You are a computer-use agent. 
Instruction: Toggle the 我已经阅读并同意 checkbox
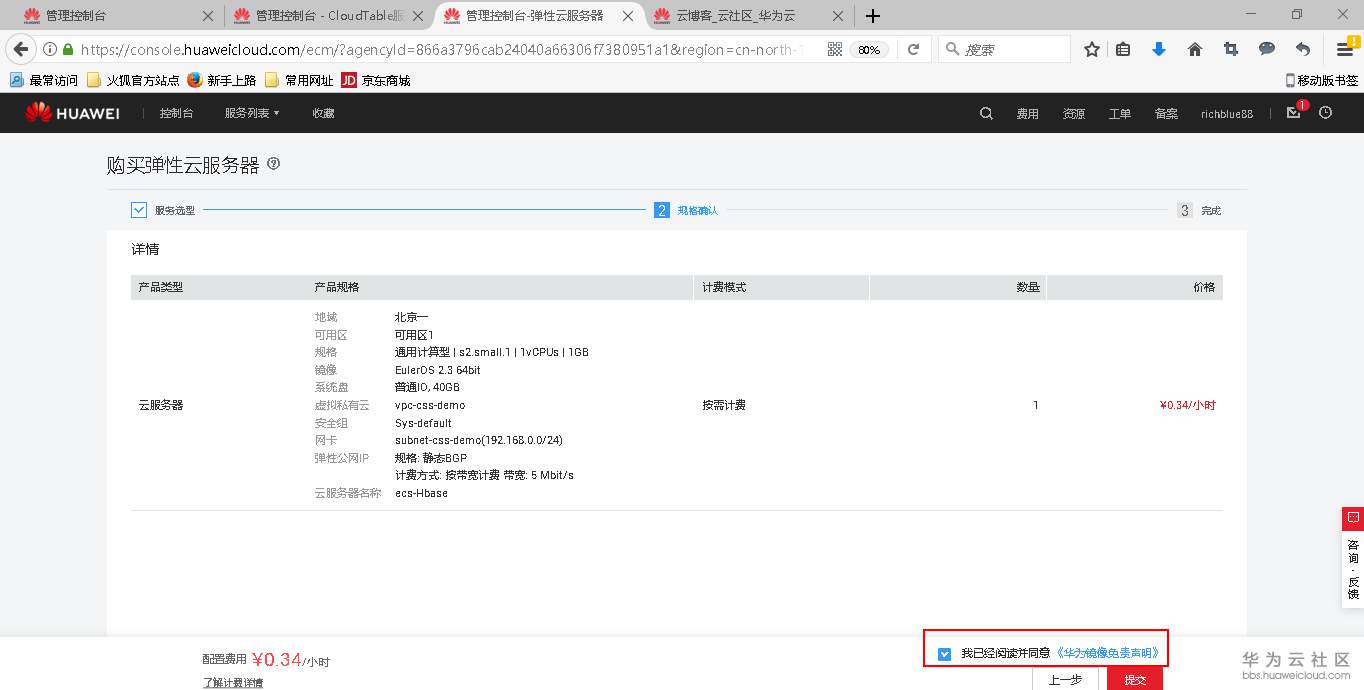pyautogui.click(x=945, y=654)
